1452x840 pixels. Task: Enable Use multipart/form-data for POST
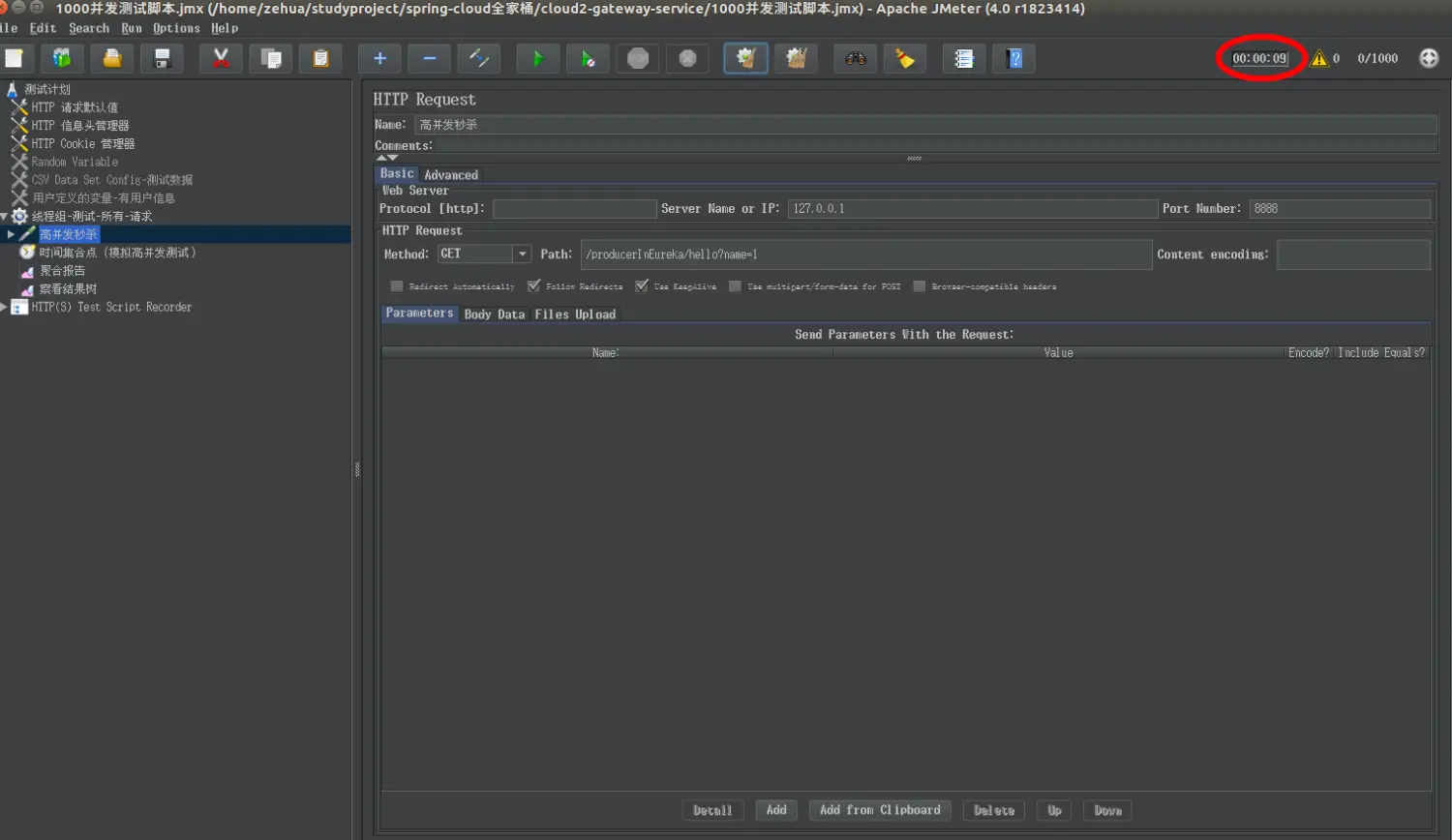tap(735, 286)
